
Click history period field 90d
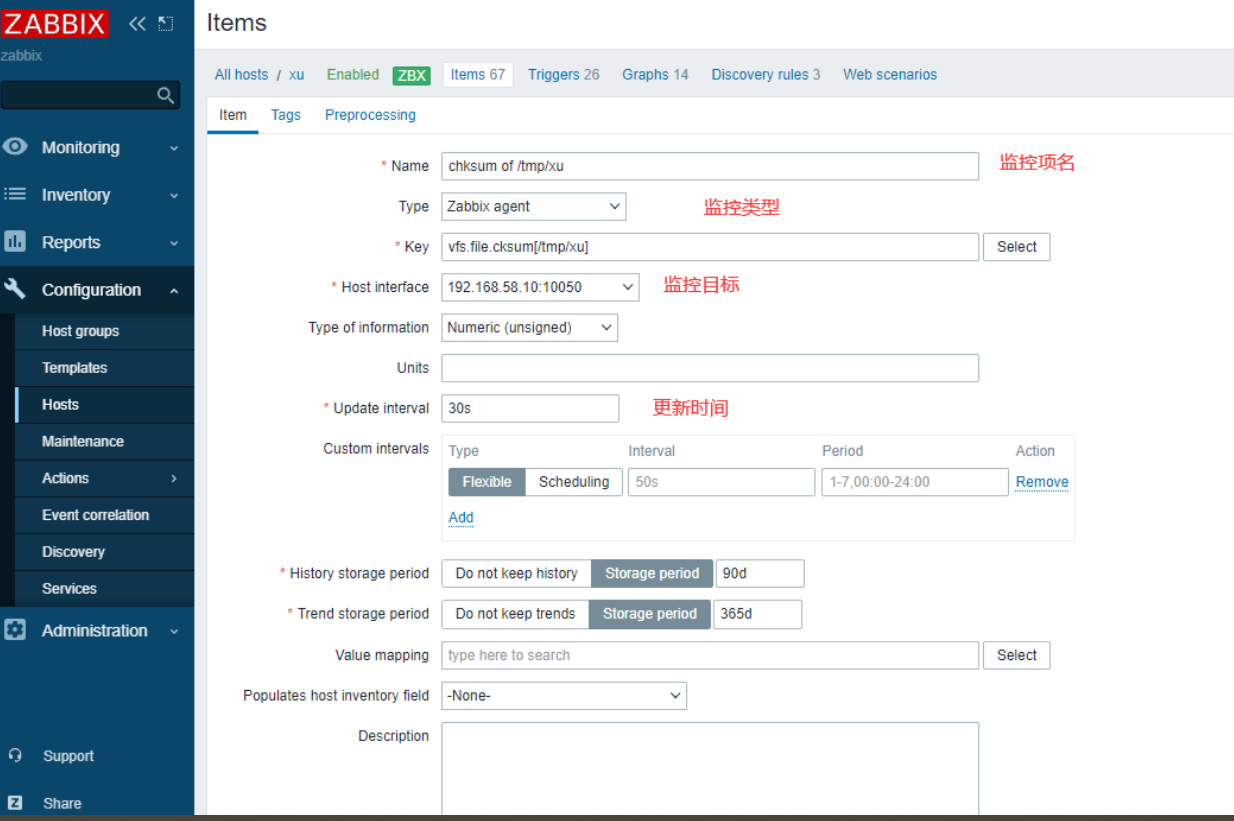760,573
